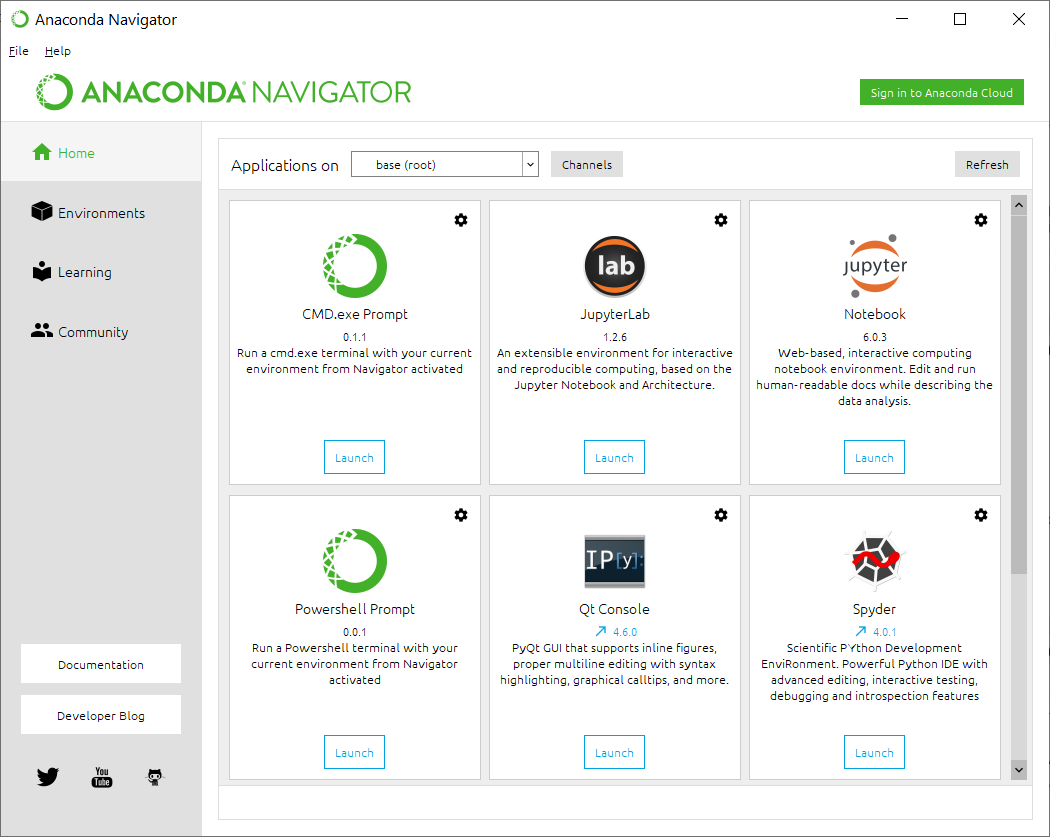Image resolution: width=1050 pixels, height=837 pixels.
Task: Launch CMD.exe Prompt
Action: 354,457
